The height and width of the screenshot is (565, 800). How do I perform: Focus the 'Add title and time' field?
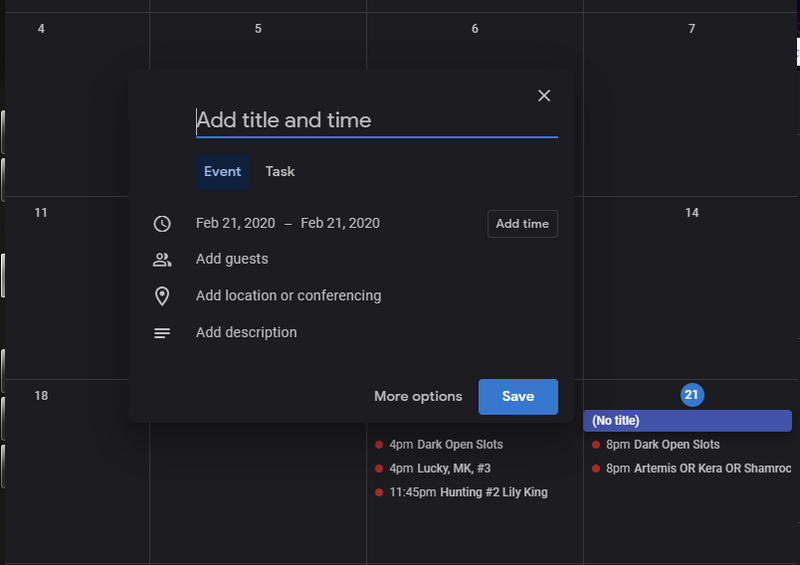[376, 121]
